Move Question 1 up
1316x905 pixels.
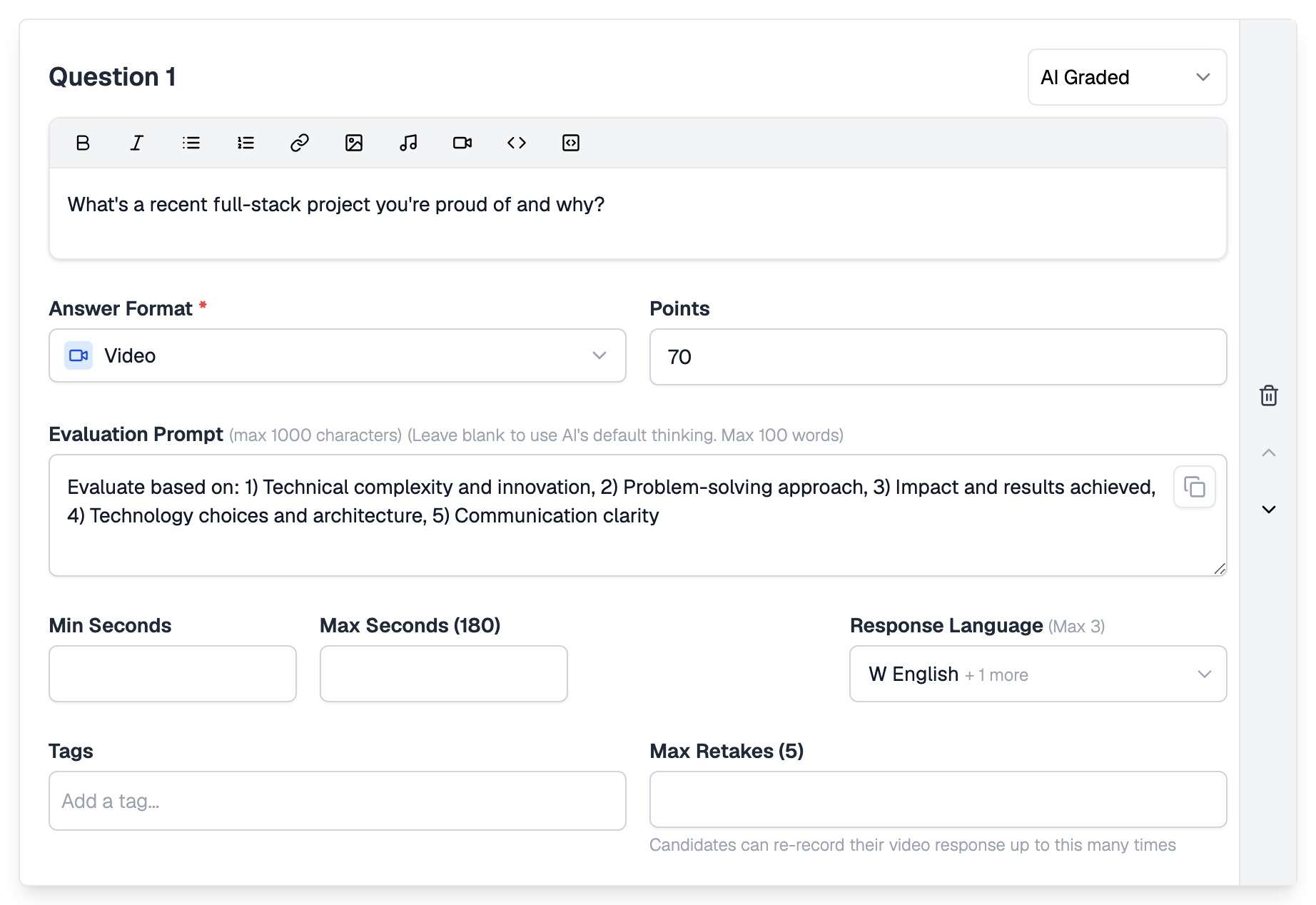pos(1269,452)
